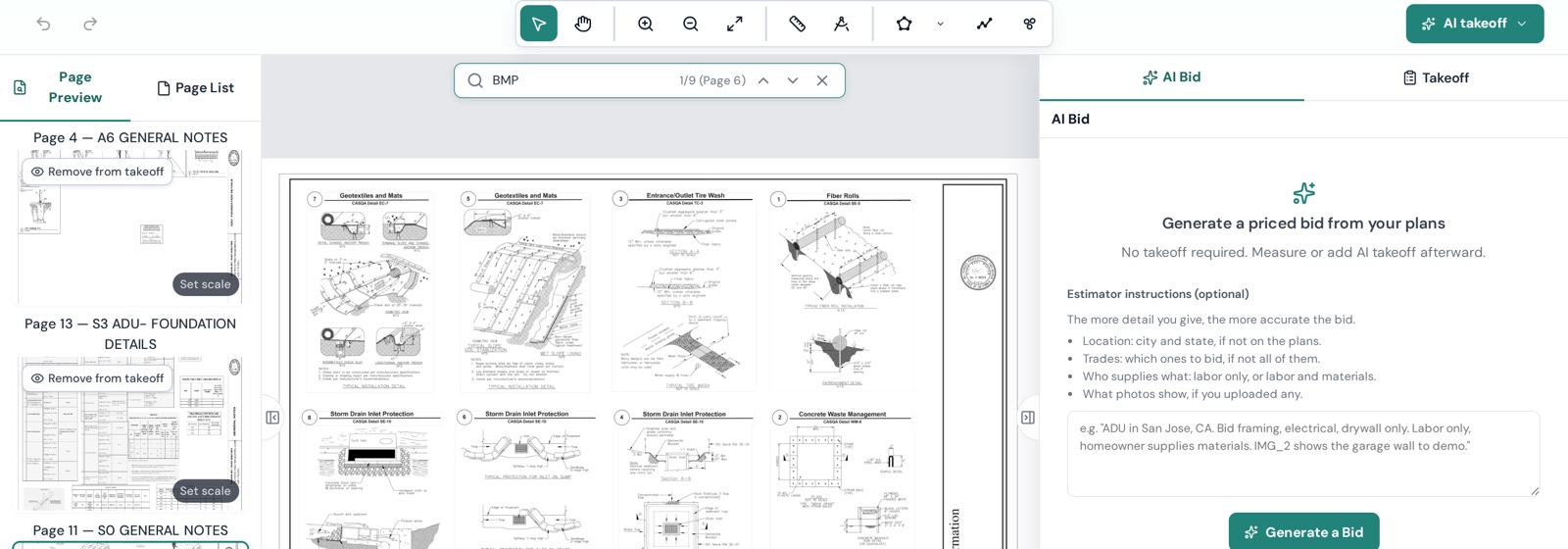Set scale for Page 13 Foundation Details

pos(206,491)
